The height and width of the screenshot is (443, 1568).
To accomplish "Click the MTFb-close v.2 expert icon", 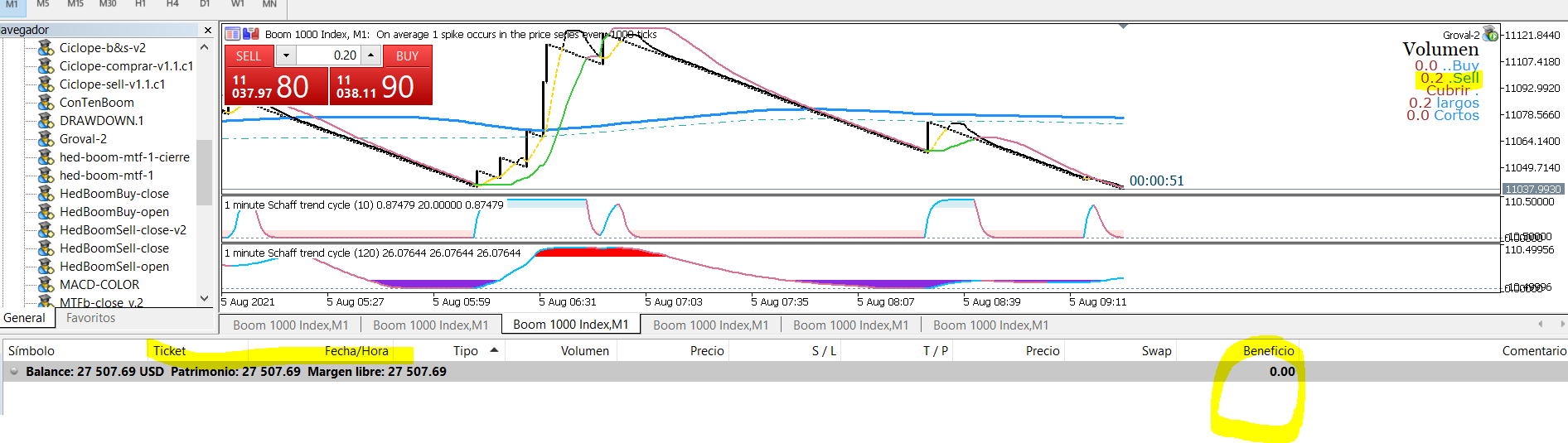I will pos(46,302).
